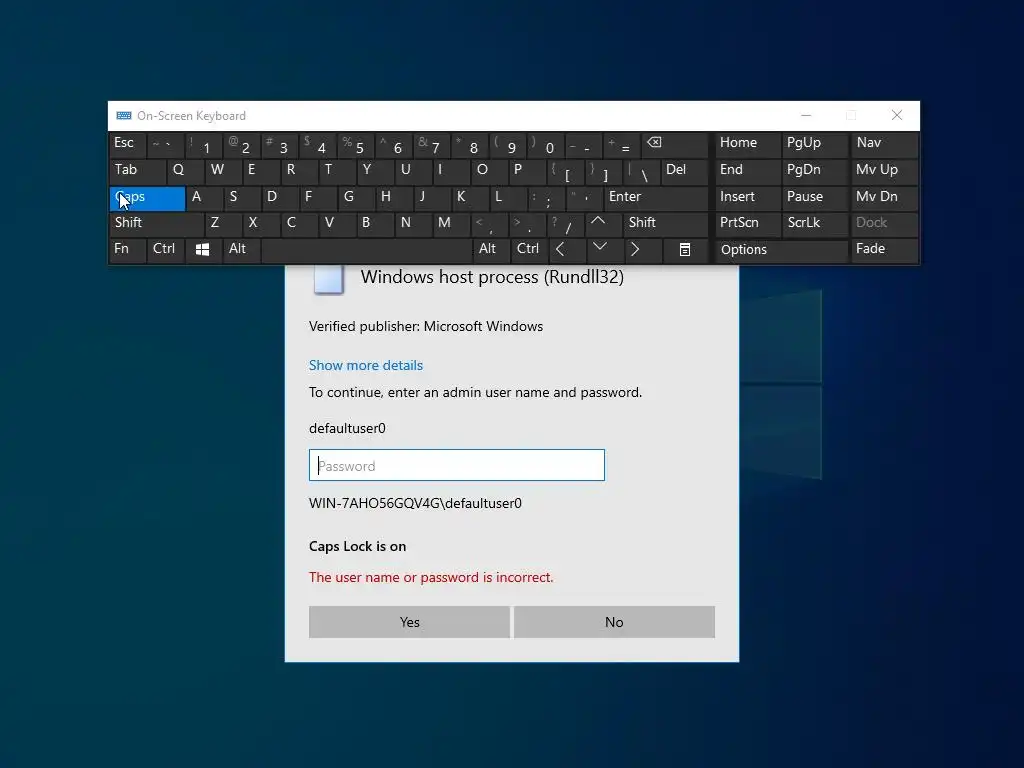Screen dimensions: 1024x768
Task: Toggle the right Shift key
Action: pos(666,224)
